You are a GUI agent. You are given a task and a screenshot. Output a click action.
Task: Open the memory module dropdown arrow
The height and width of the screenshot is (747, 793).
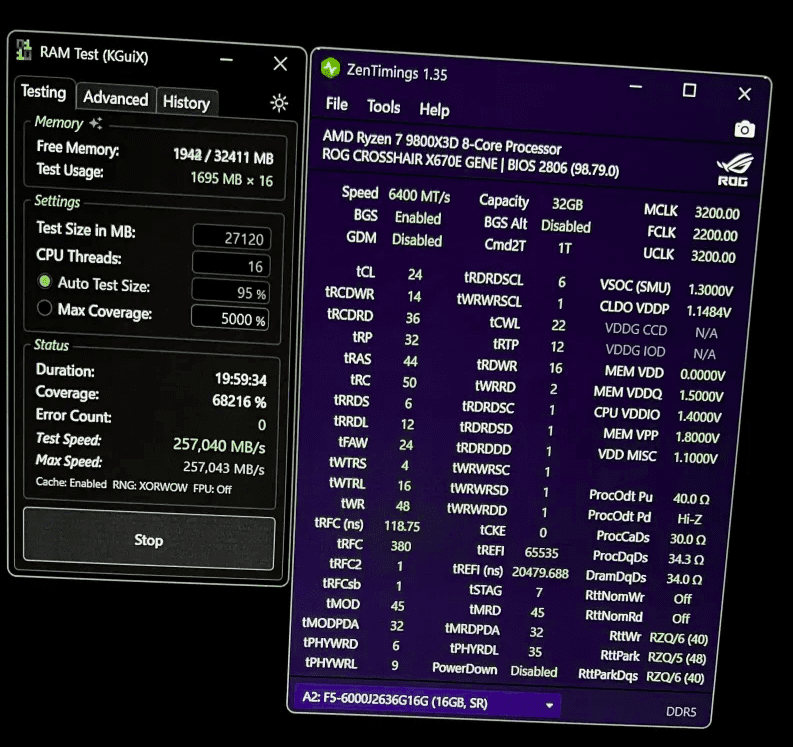(549, 705)
